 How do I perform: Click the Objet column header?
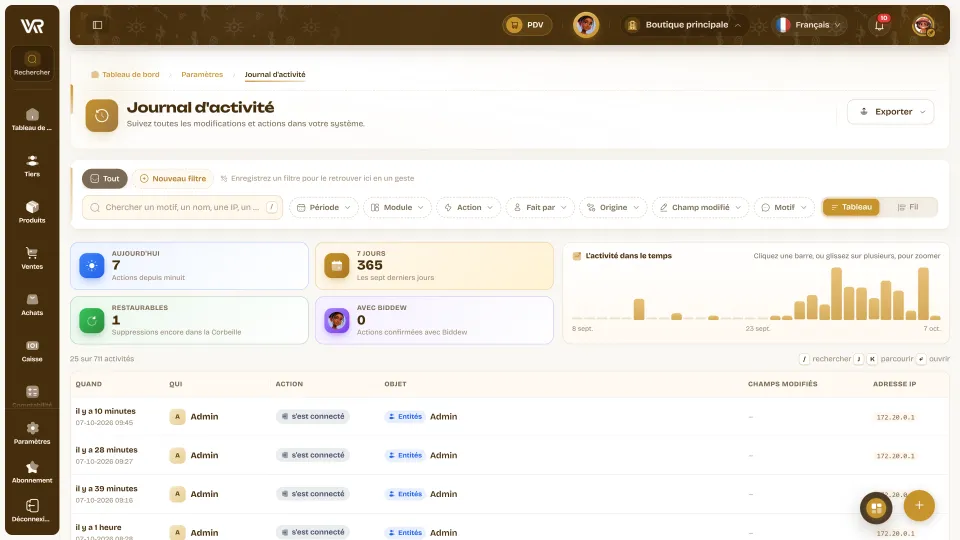(x=396, y=384)
